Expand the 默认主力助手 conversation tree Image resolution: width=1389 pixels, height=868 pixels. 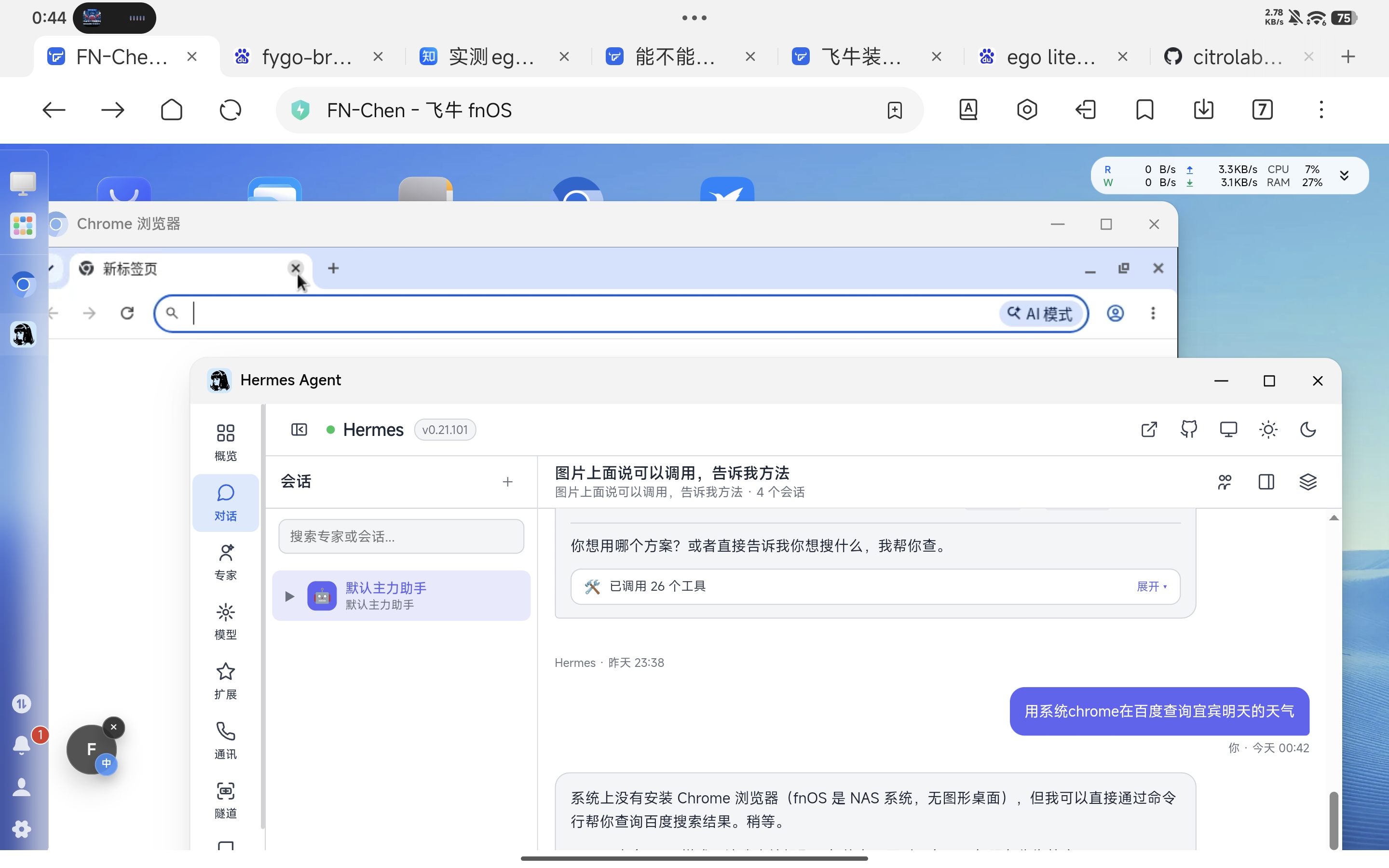coord(289,596)
